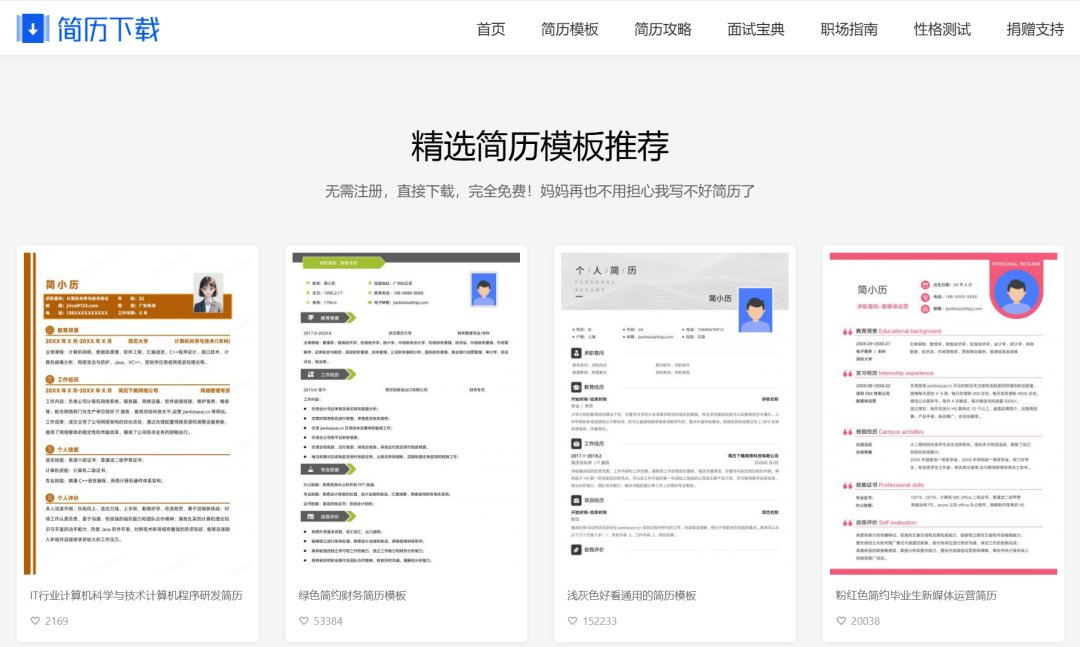1080x647 pixels.
Task: Click the heart icon under the pink media template
Action: coord(840,620)
